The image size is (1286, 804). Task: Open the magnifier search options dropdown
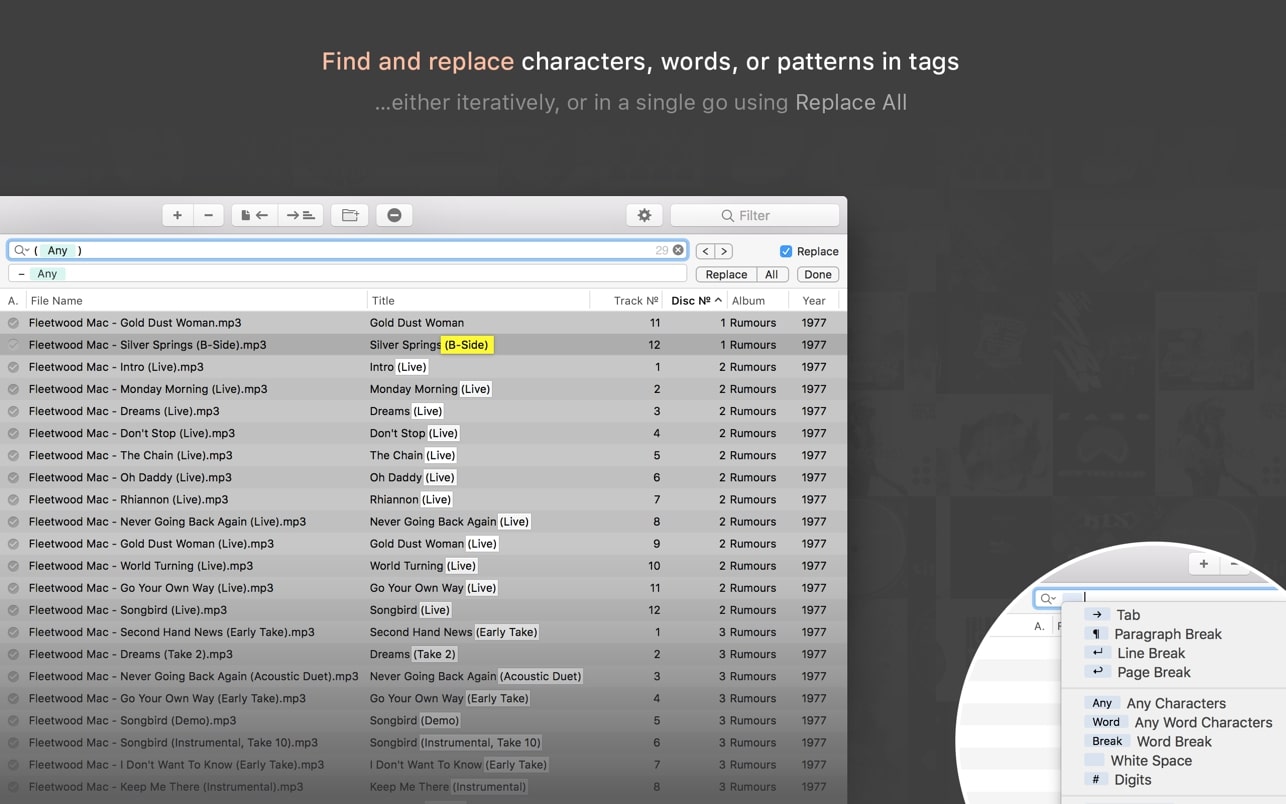coord(21,250)
